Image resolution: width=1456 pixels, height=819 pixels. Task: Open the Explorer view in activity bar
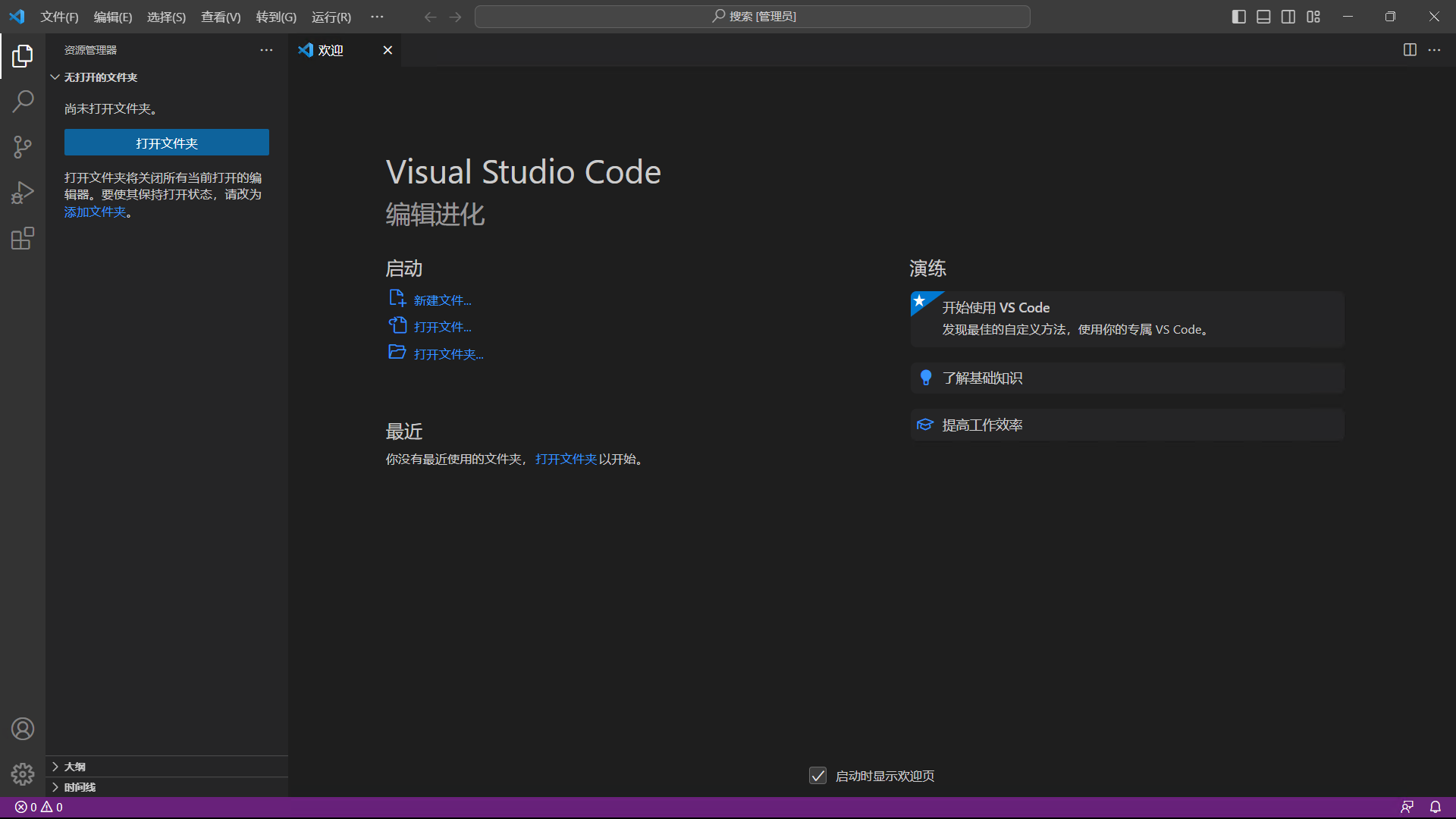pos(23,55)
